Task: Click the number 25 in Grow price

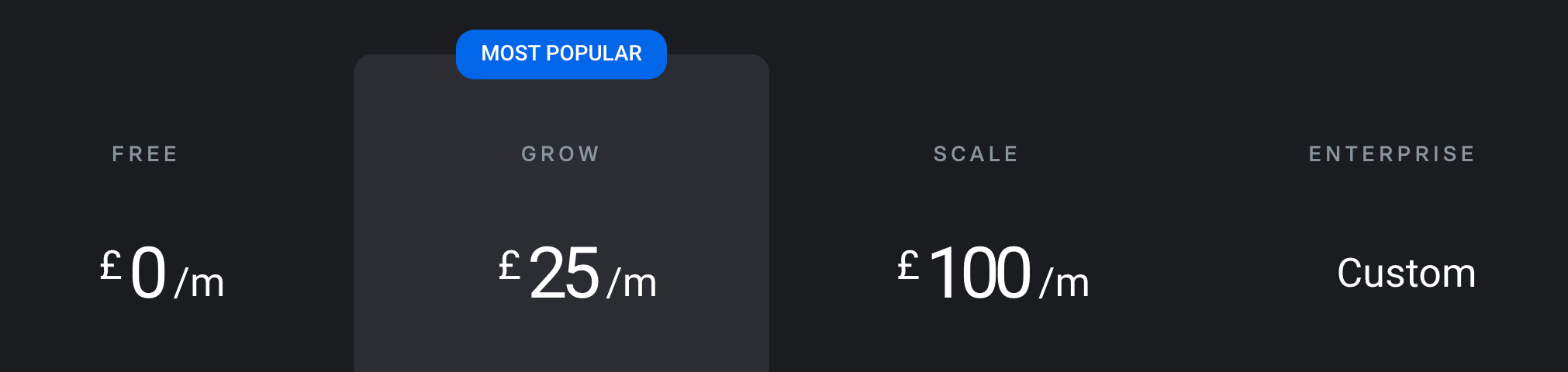Action: pyautogui.click(x=564, y=273)
